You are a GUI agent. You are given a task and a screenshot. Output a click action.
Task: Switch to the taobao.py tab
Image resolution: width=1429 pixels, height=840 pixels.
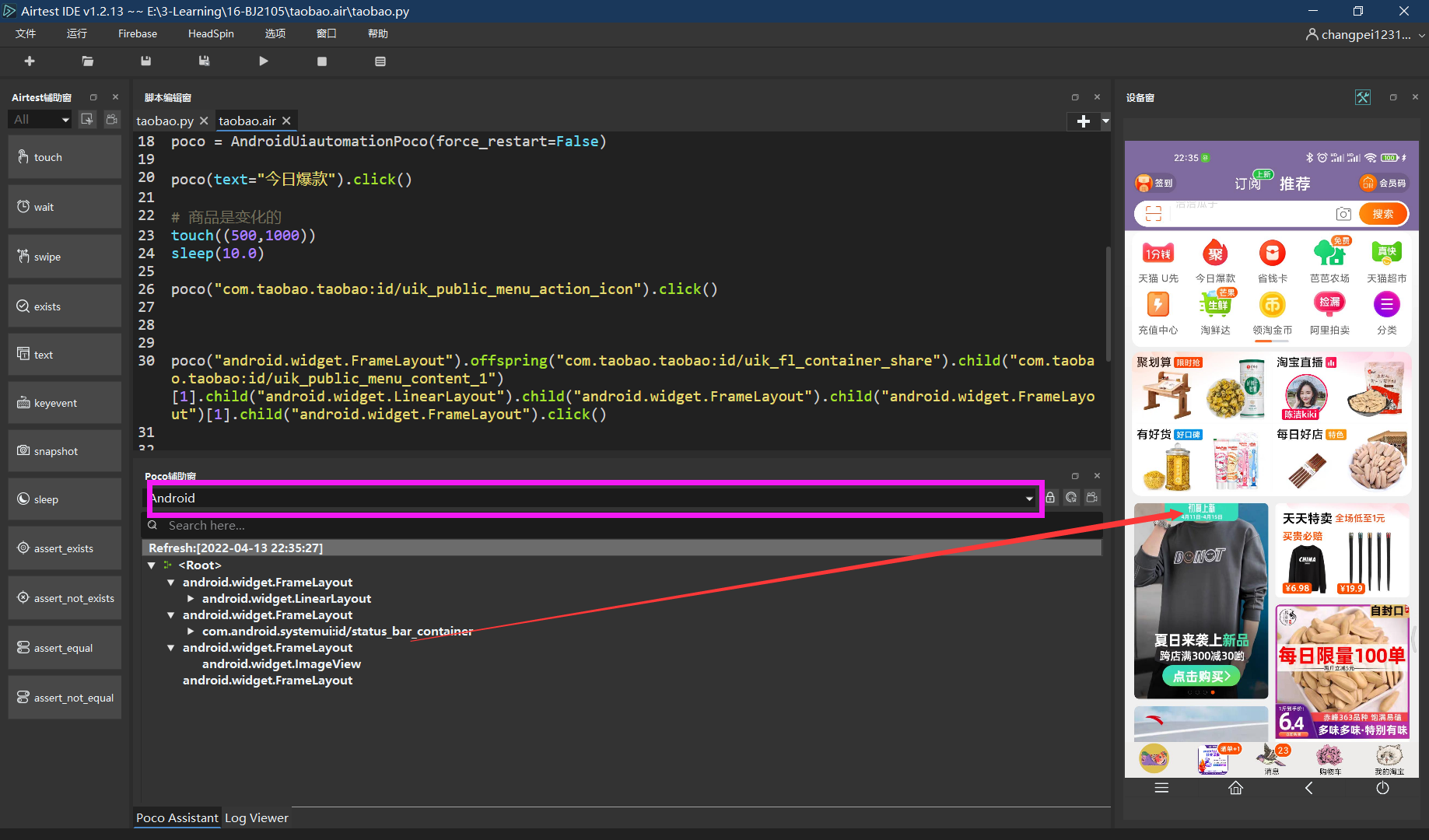click(165, 121)
